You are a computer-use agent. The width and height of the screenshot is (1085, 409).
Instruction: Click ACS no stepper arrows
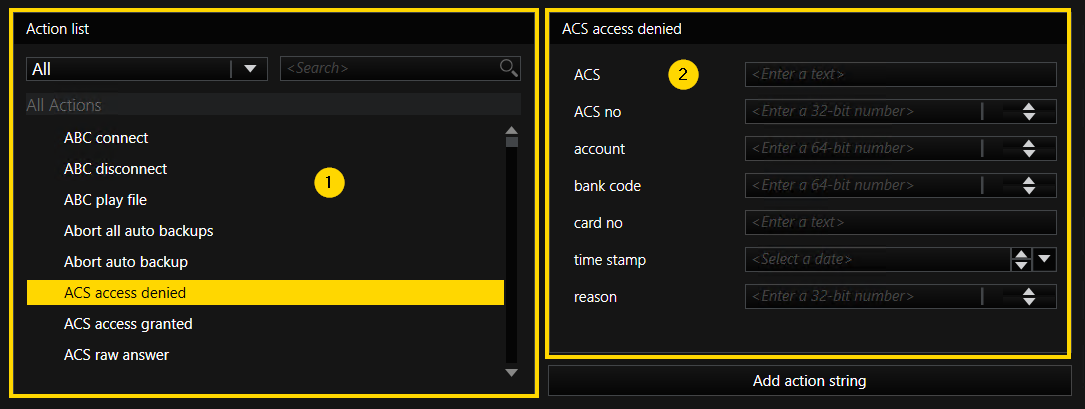tap(1028, 111)
